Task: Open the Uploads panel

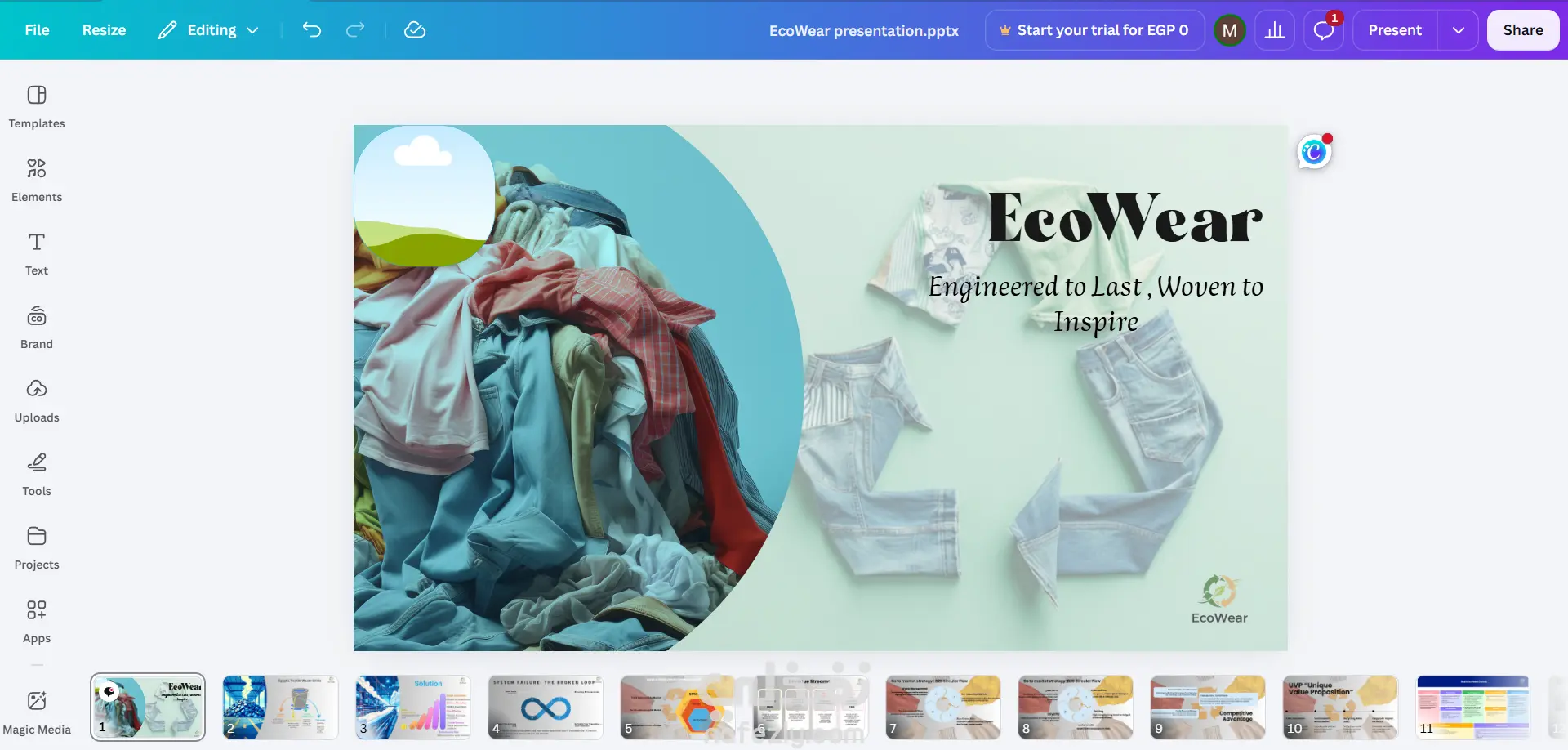Action: coord(37,401)
